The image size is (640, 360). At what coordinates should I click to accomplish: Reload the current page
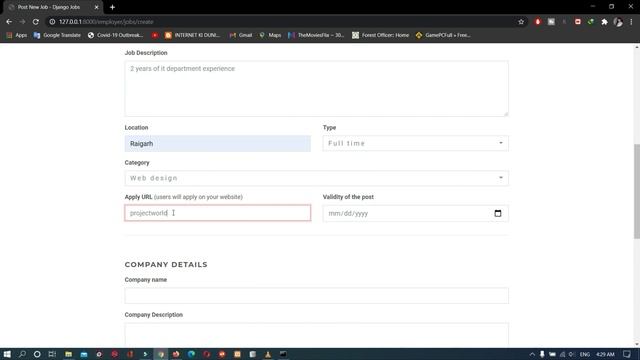point(36,22)
